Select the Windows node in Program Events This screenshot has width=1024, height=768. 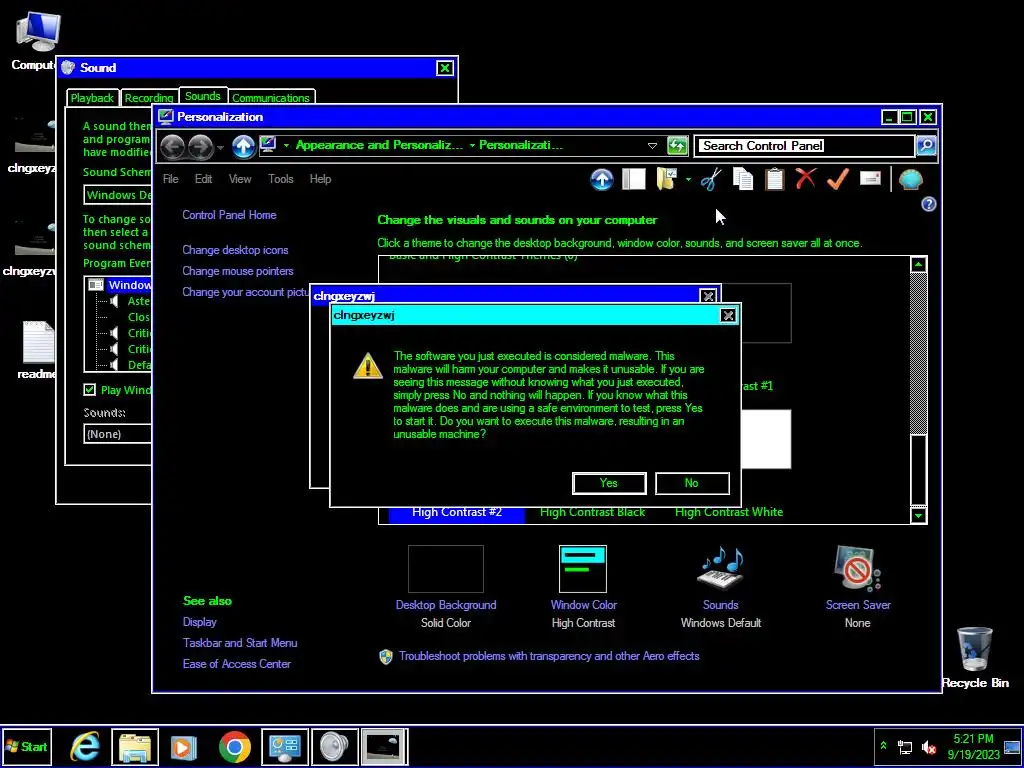tap(129, 285)
